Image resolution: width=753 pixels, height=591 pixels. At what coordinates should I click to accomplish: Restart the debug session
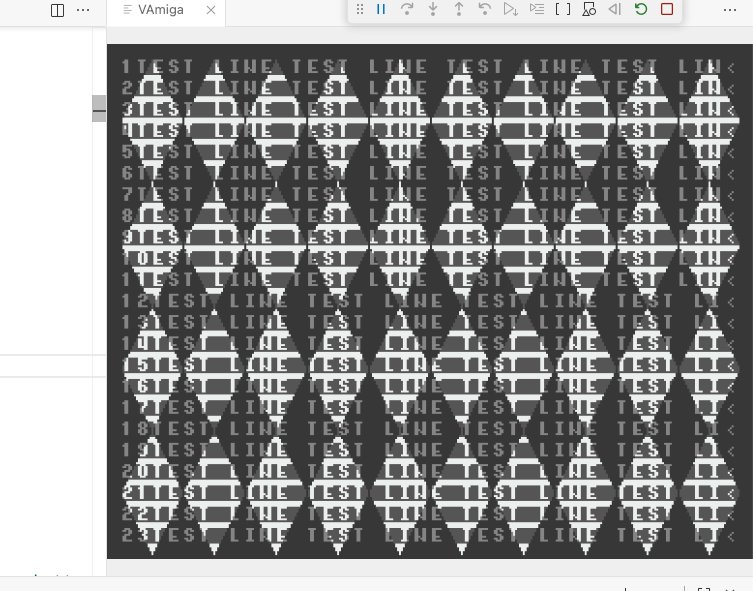point(641,9)
